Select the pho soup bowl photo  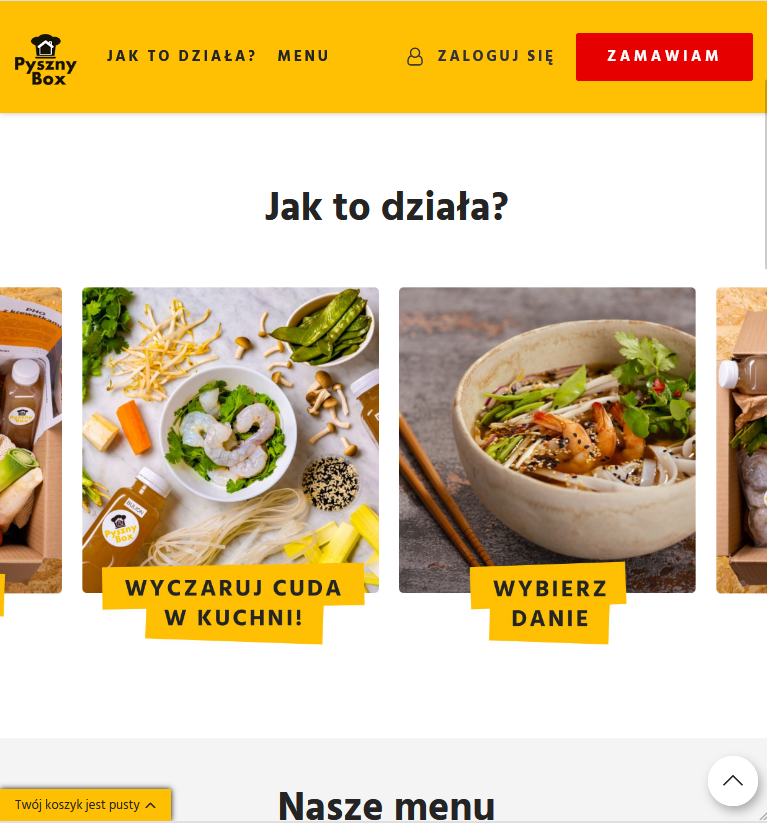coord(547,440)
